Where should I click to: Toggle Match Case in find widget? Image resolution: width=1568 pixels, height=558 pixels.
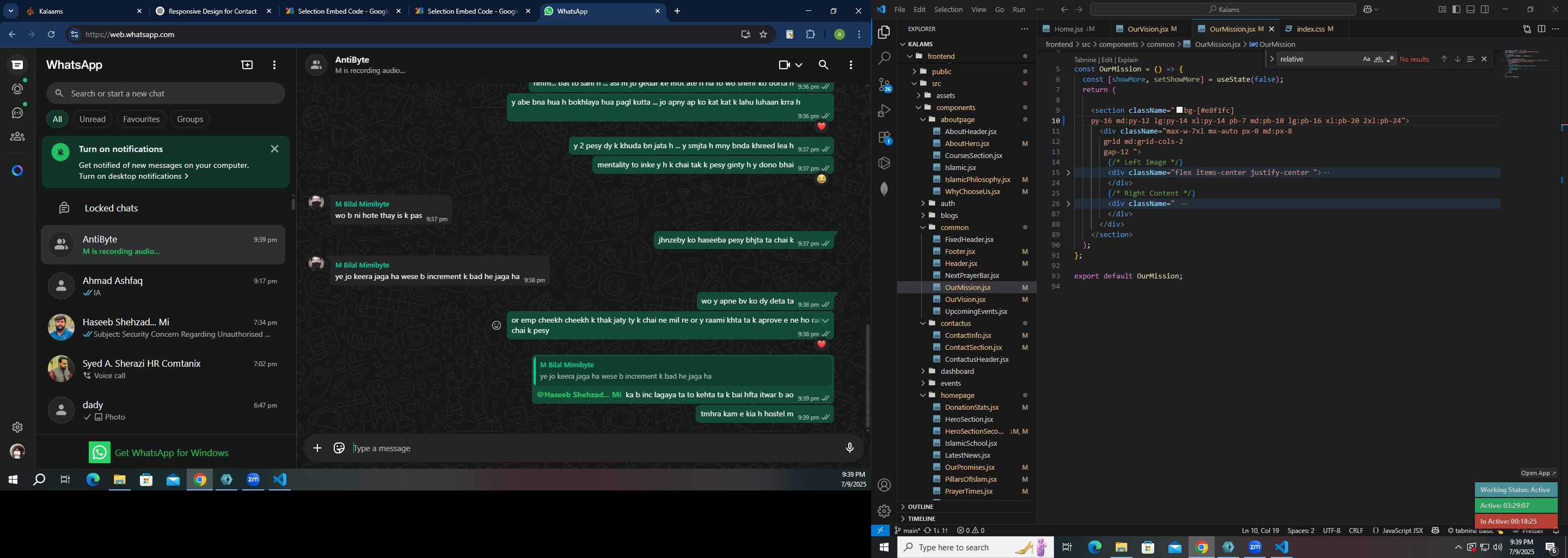coord(1366,59)
